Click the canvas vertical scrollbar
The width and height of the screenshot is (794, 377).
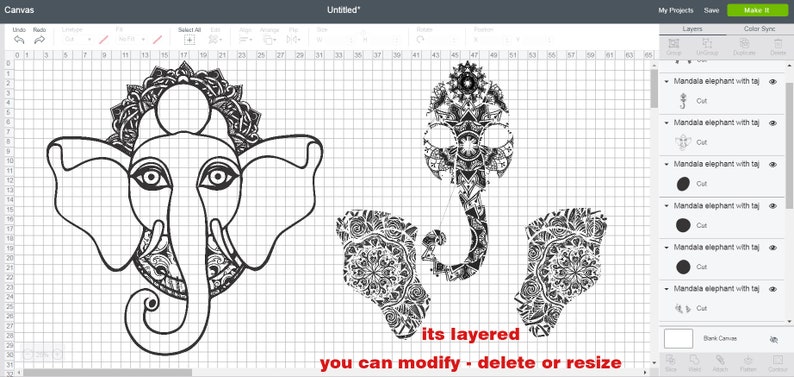(654, 90)
